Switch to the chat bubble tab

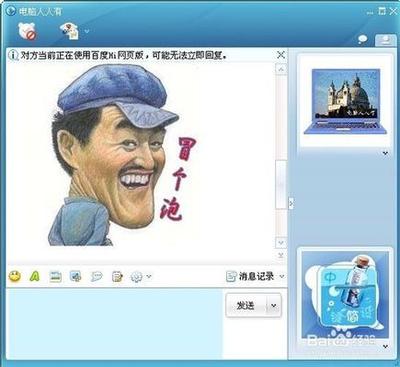point(363,40)
